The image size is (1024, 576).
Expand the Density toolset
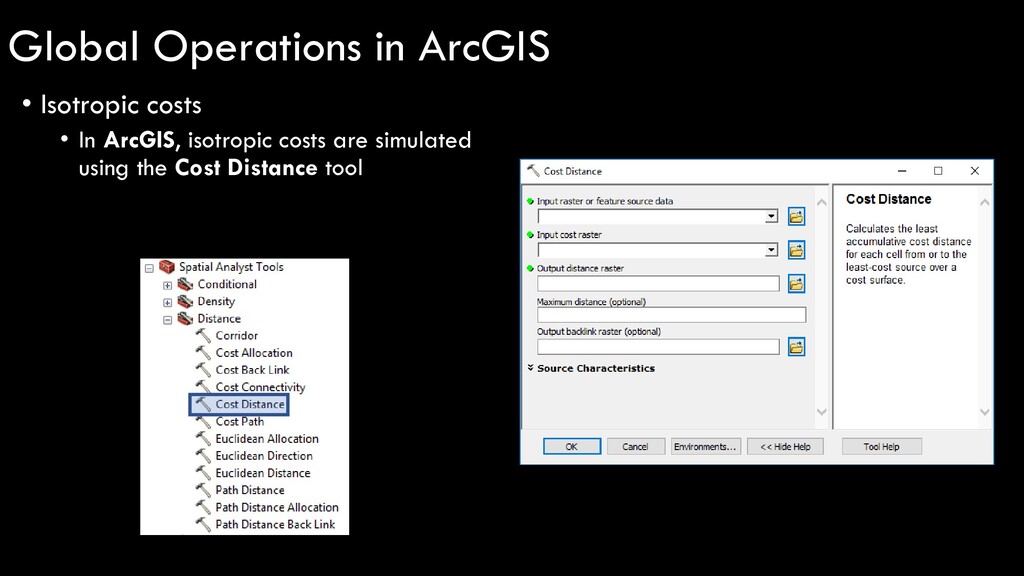point(168,302)
